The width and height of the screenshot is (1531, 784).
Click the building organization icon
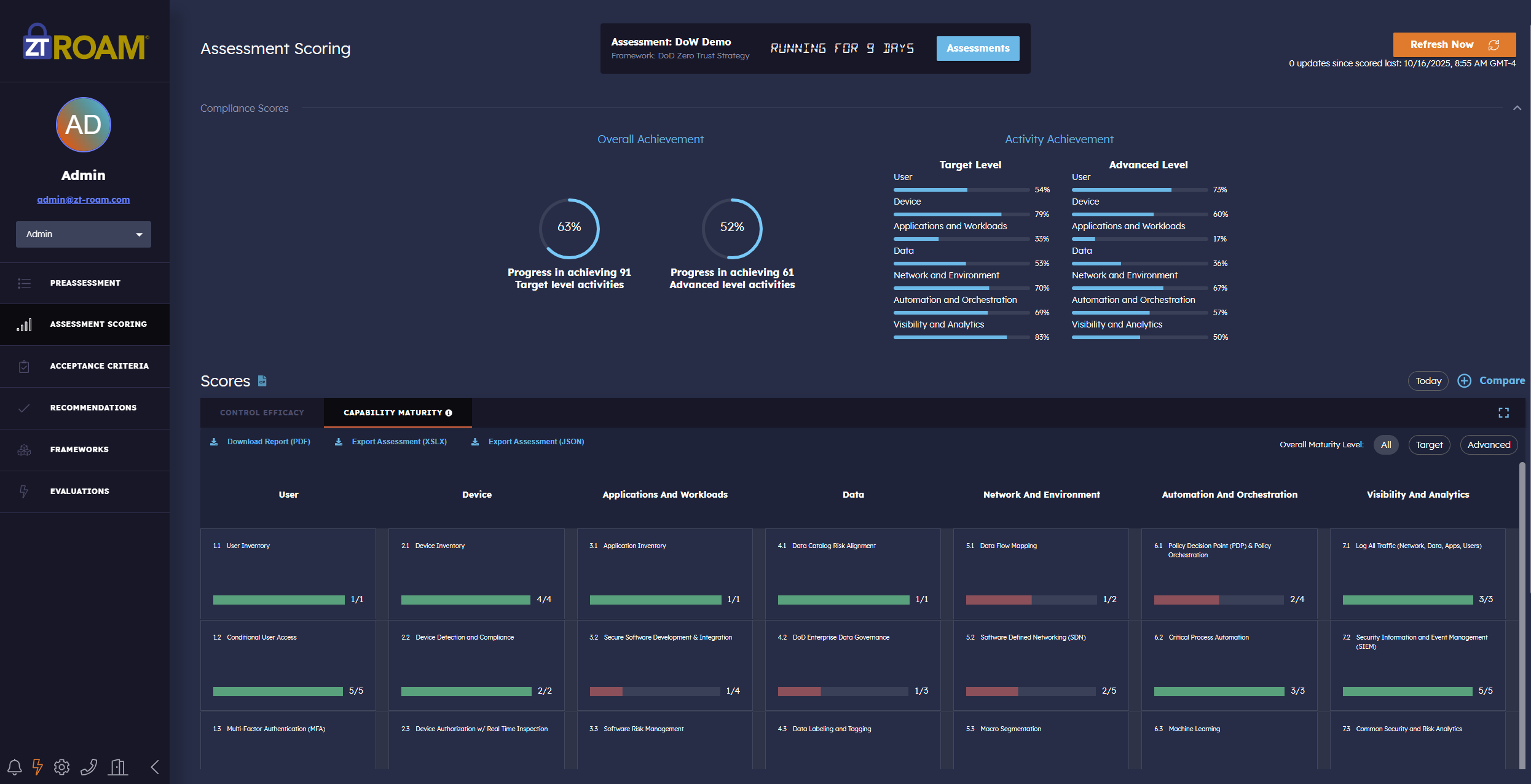(118, 767)
